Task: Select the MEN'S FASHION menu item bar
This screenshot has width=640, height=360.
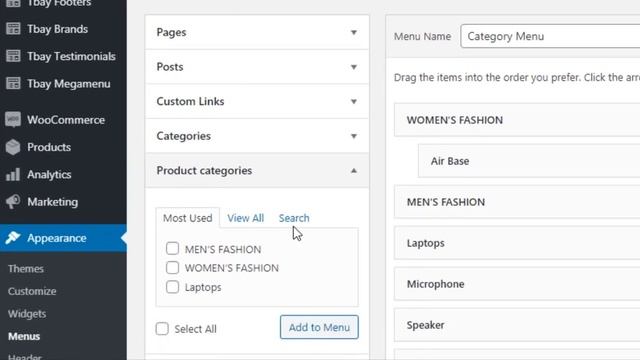Action: (517, 202)
